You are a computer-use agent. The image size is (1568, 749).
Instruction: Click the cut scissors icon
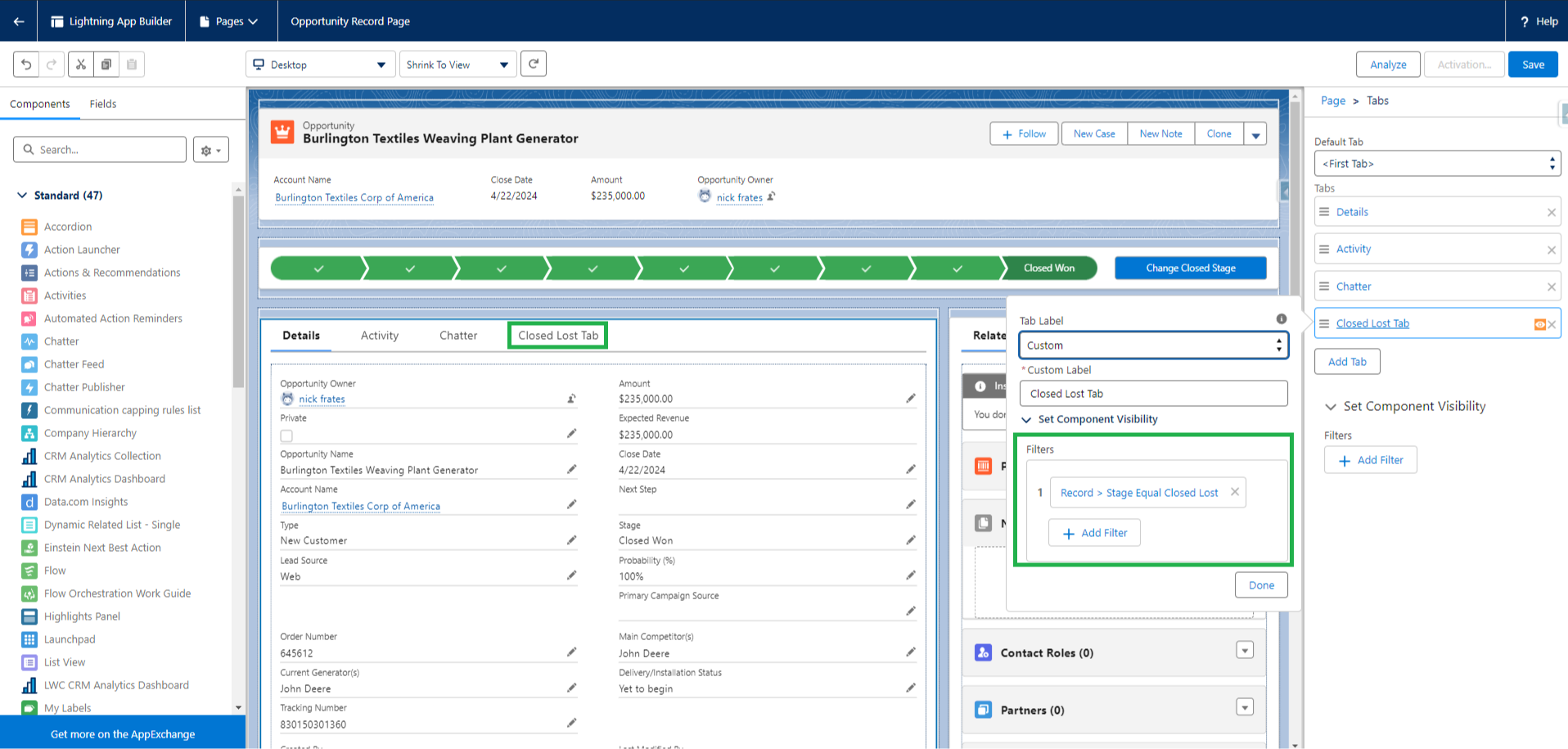(80, 65)
